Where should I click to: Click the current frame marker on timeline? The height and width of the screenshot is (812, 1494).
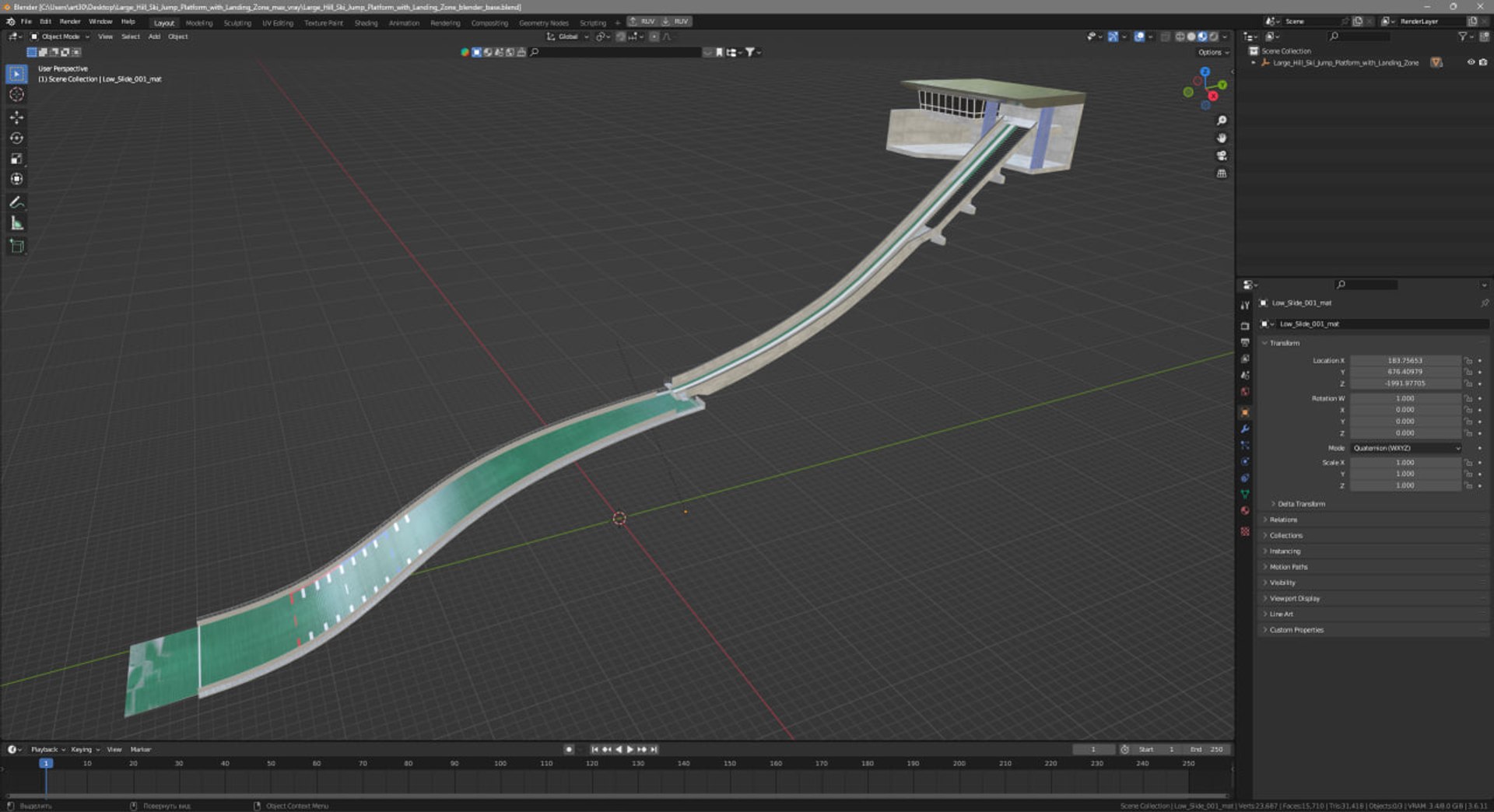click(46, 764)
